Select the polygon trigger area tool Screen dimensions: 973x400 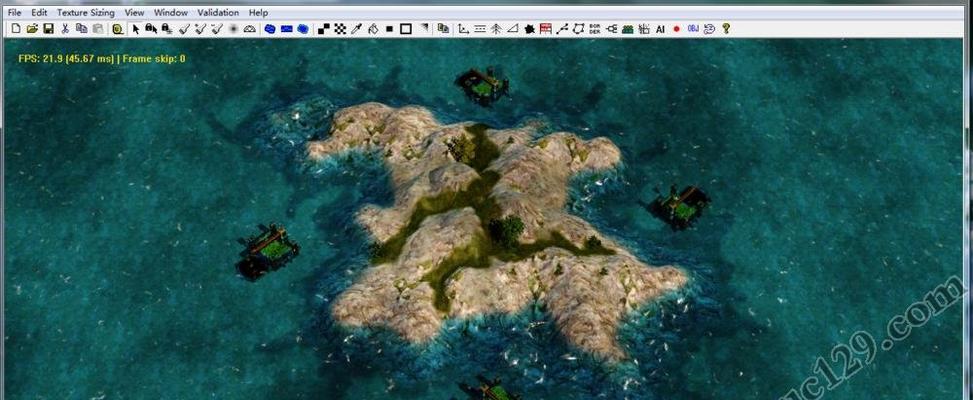(578, 29)
